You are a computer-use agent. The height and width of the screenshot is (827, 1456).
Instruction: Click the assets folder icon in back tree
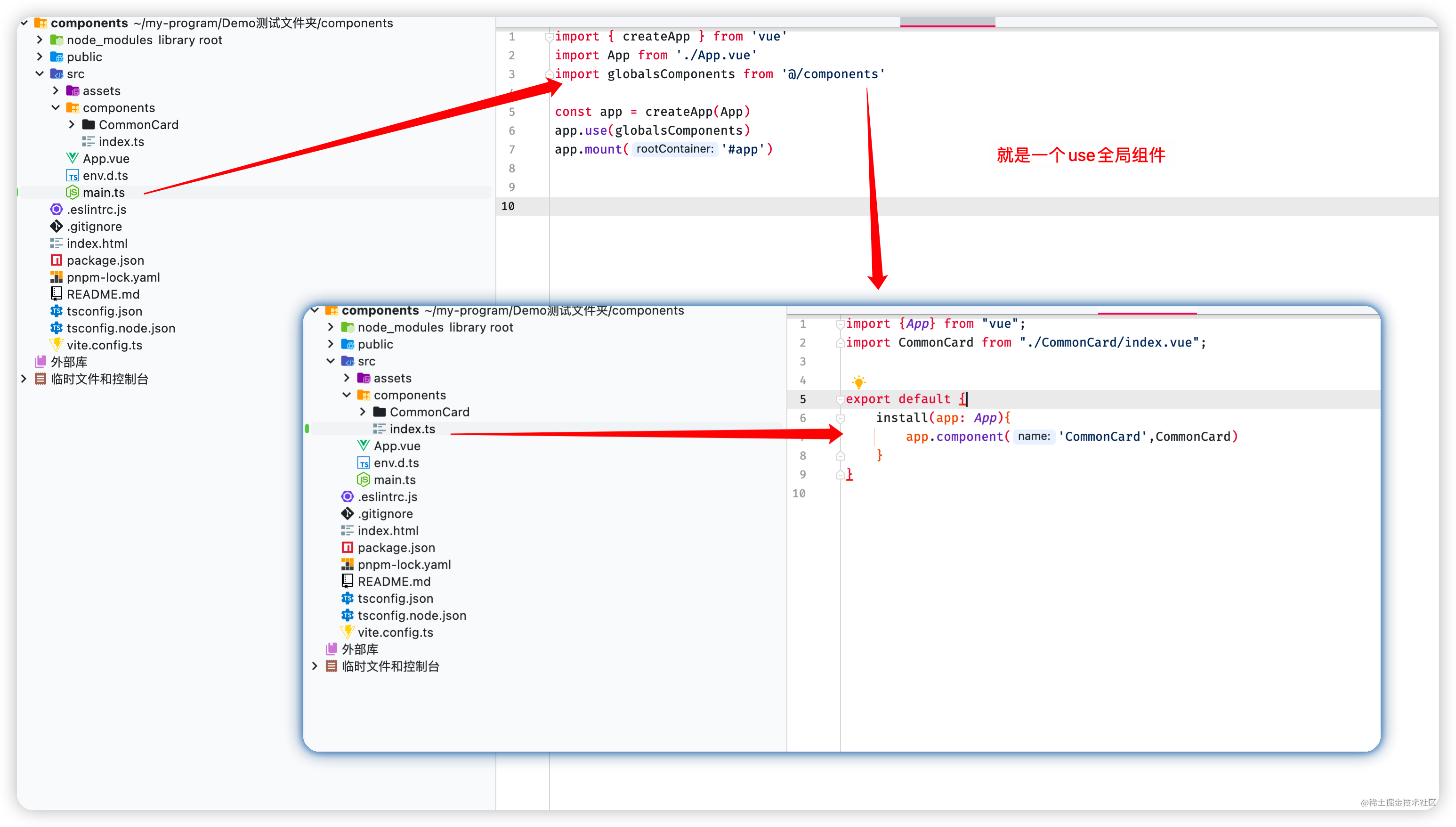[x=72, y=91]
